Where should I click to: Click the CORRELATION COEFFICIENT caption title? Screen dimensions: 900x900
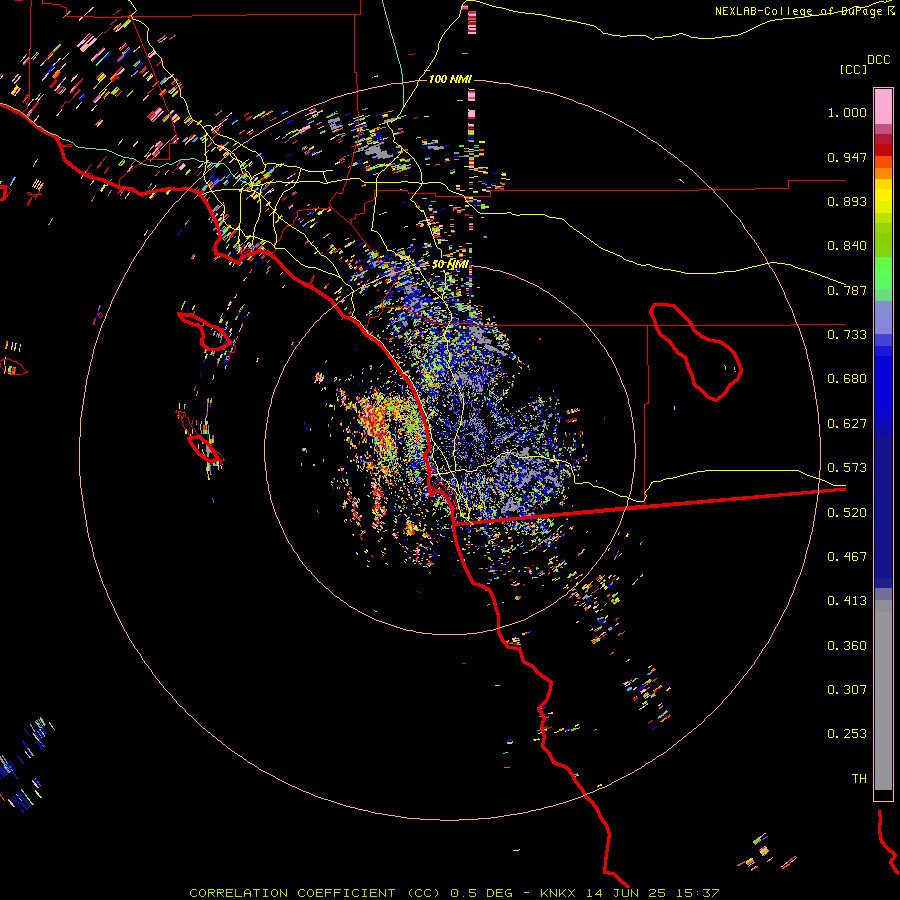tap(296, 893)
